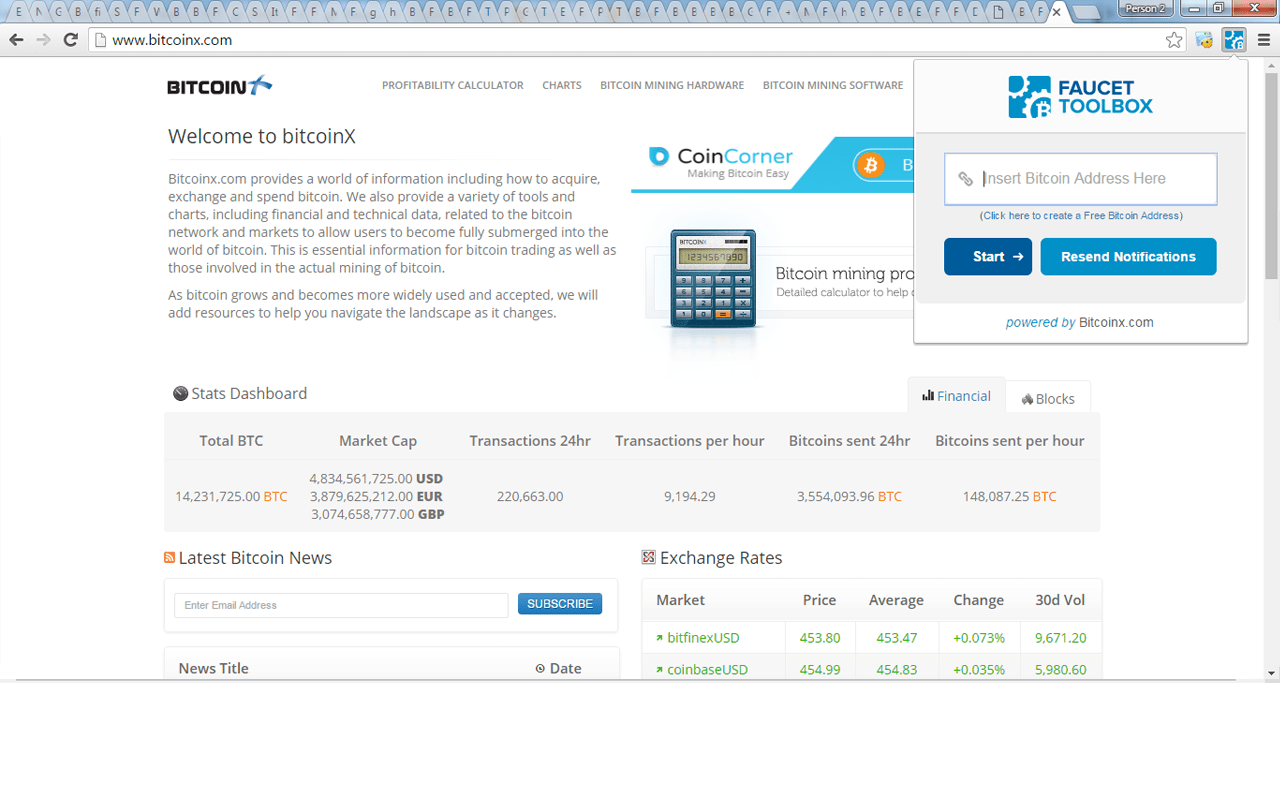This screenshot has width=1280, height=800.
Task: Click the puzzle-badge extension icon in toolbar
Action: [x=1203, y=39]
